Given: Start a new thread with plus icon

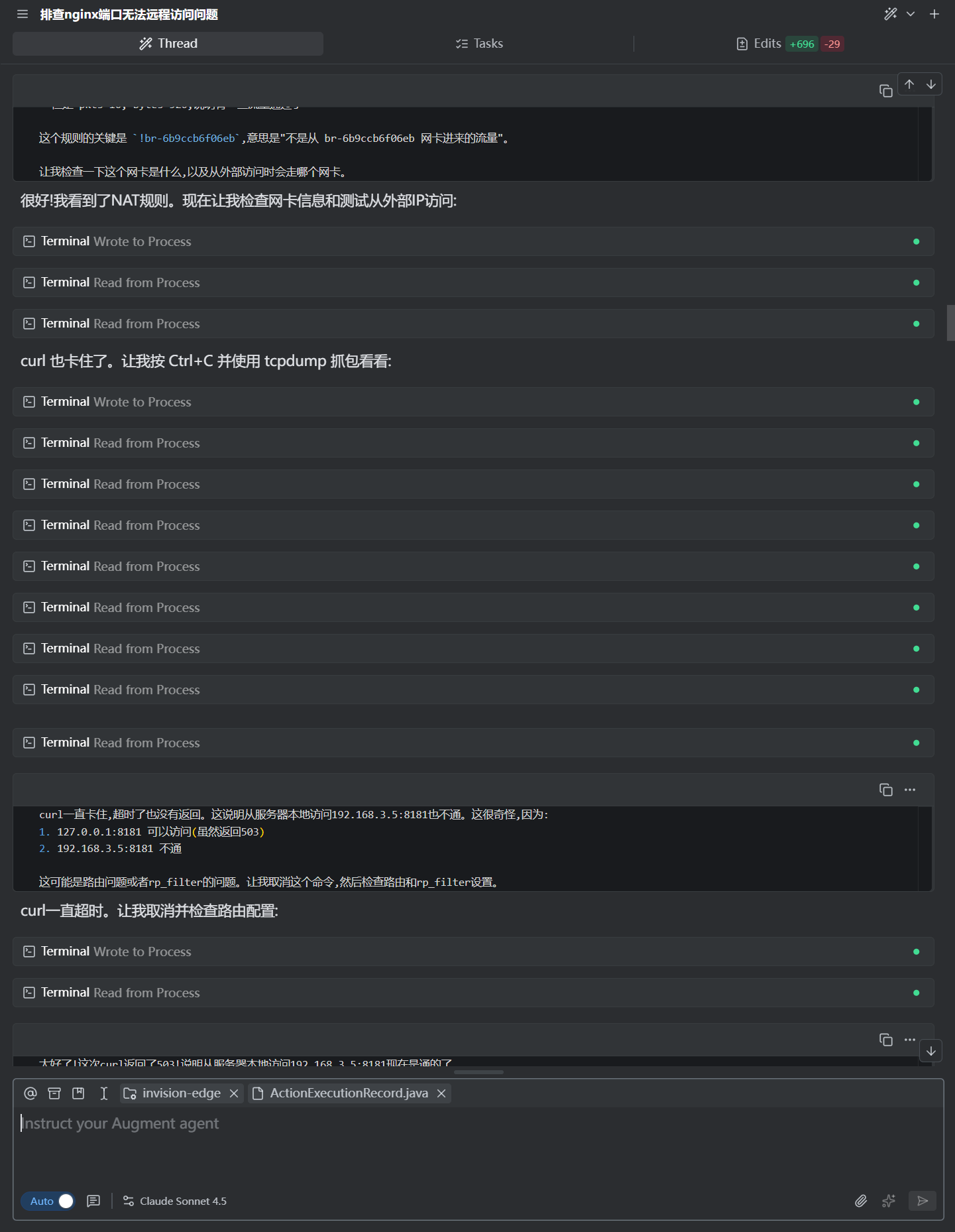Looking at the screenshot, I should [934, 14].
